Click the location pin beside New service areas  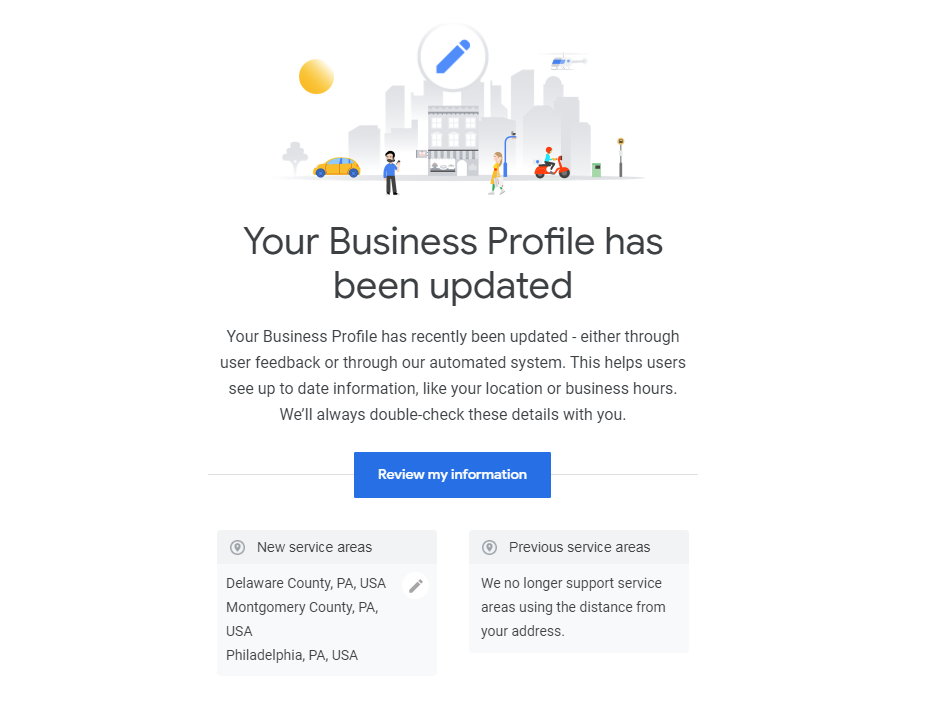pyautogui.click(x=238, y=547)
